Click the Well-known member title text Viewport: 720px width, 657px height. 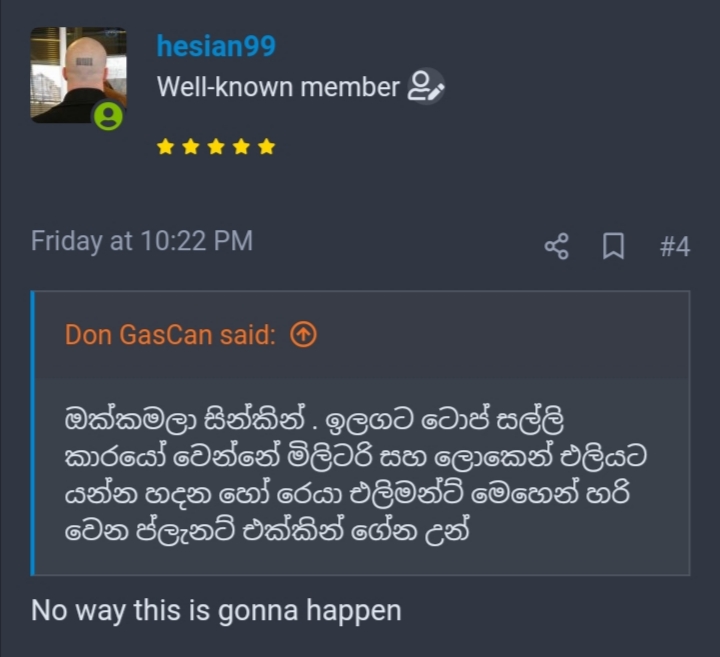(278, 86)
